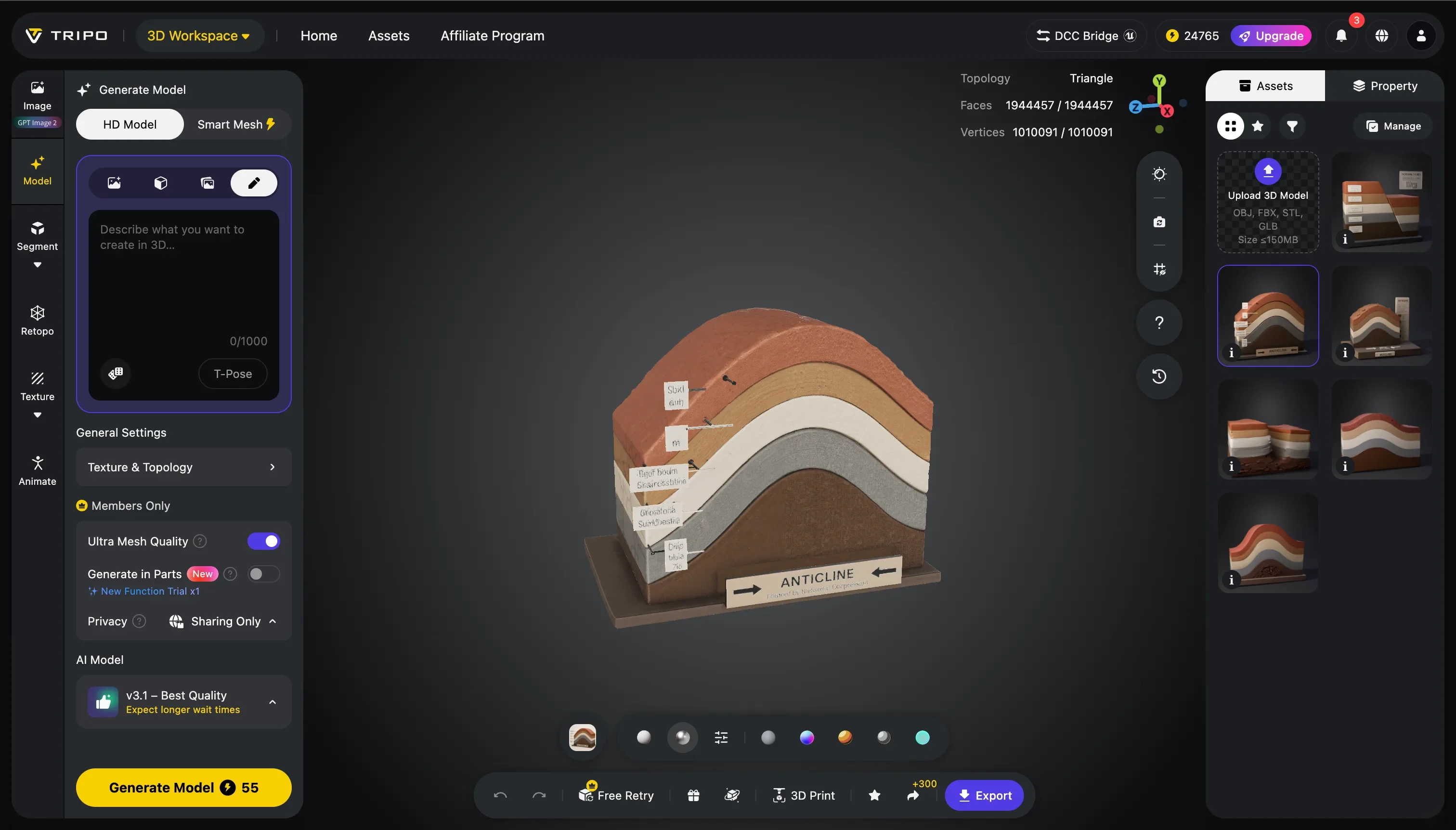Click the planet icon in the bottom toolbar

click(732, 795)
